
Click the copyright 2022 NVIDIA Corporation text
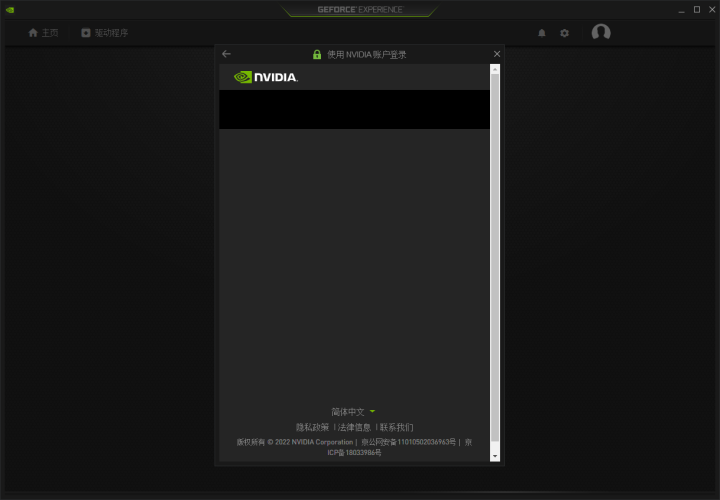(295, 442)
